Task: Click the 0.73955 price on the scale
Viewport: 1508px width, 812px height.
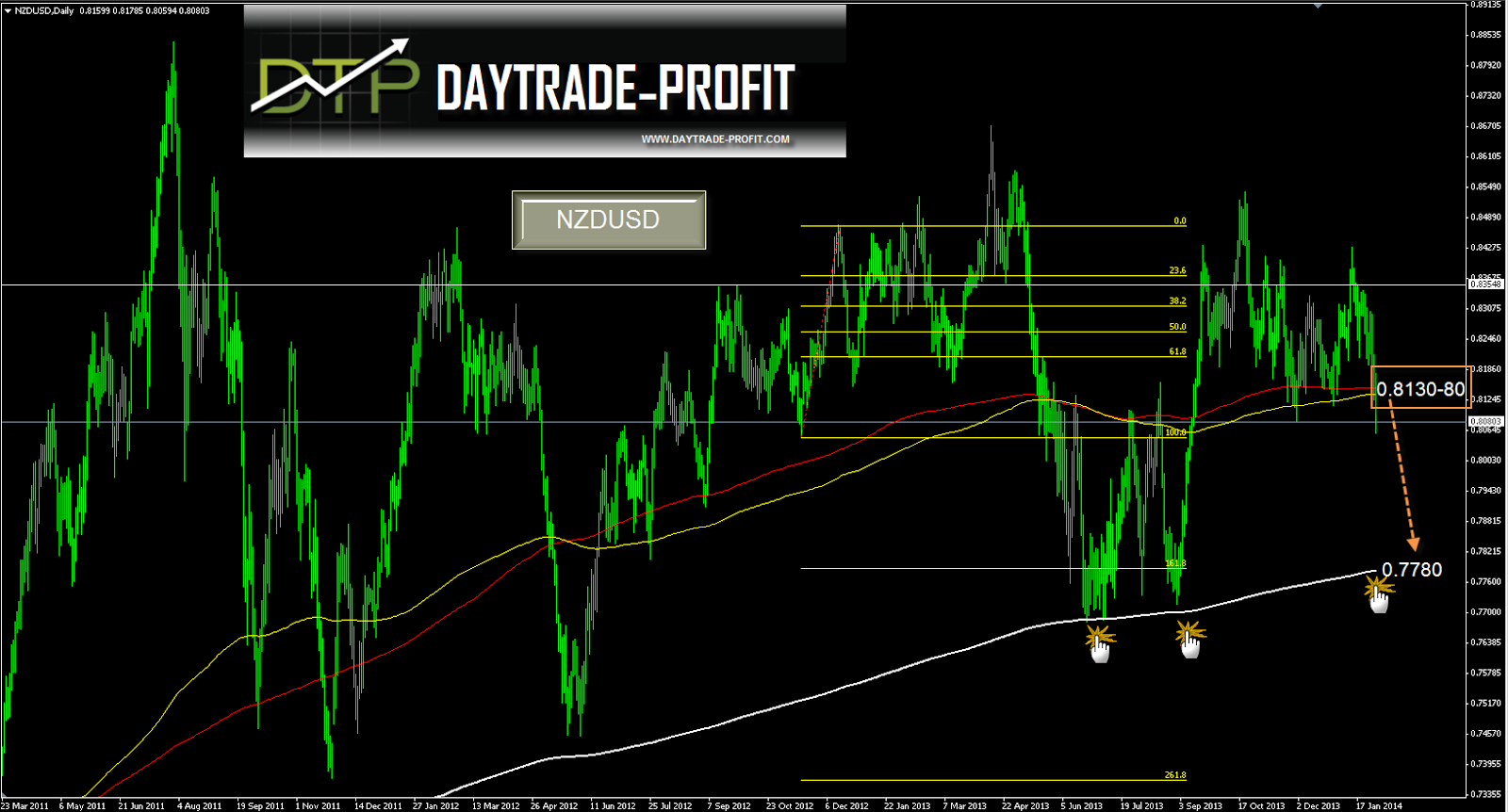Action: [1486, 763]
